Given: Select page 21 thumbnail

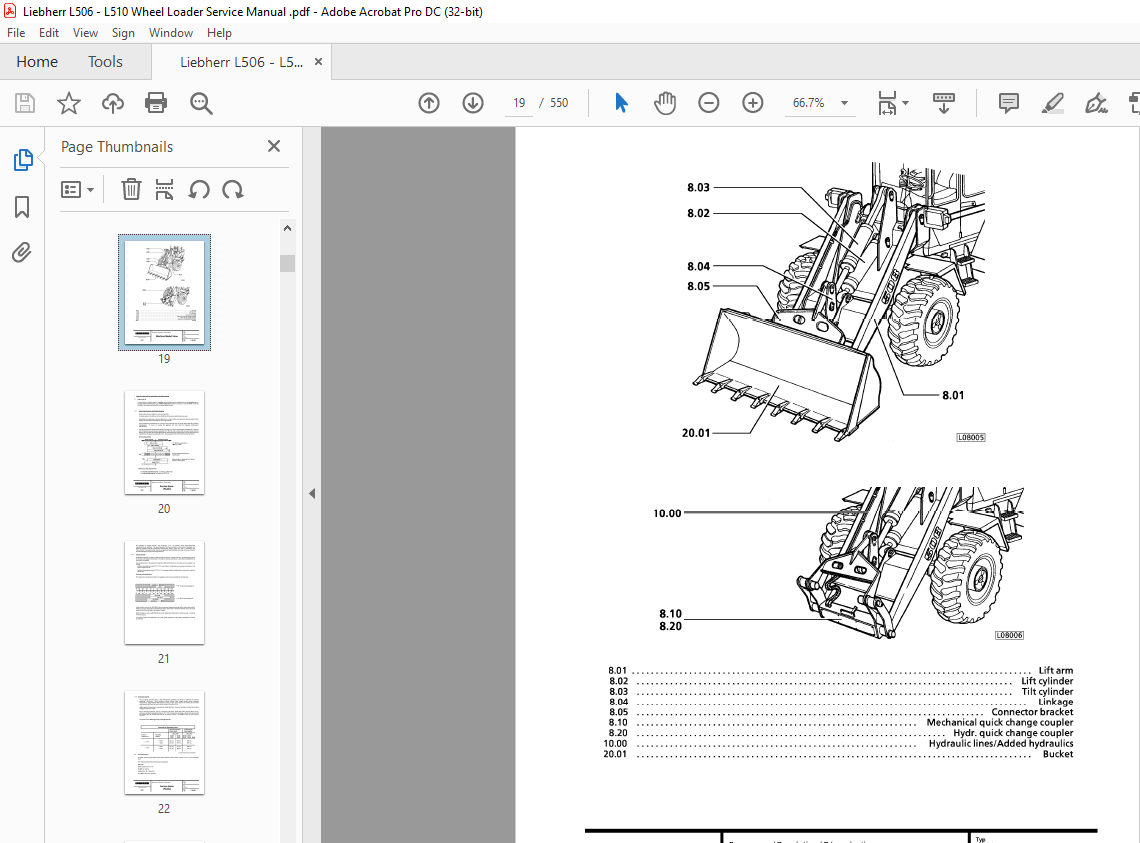Looking at the screenshot, I should (164, 593).
